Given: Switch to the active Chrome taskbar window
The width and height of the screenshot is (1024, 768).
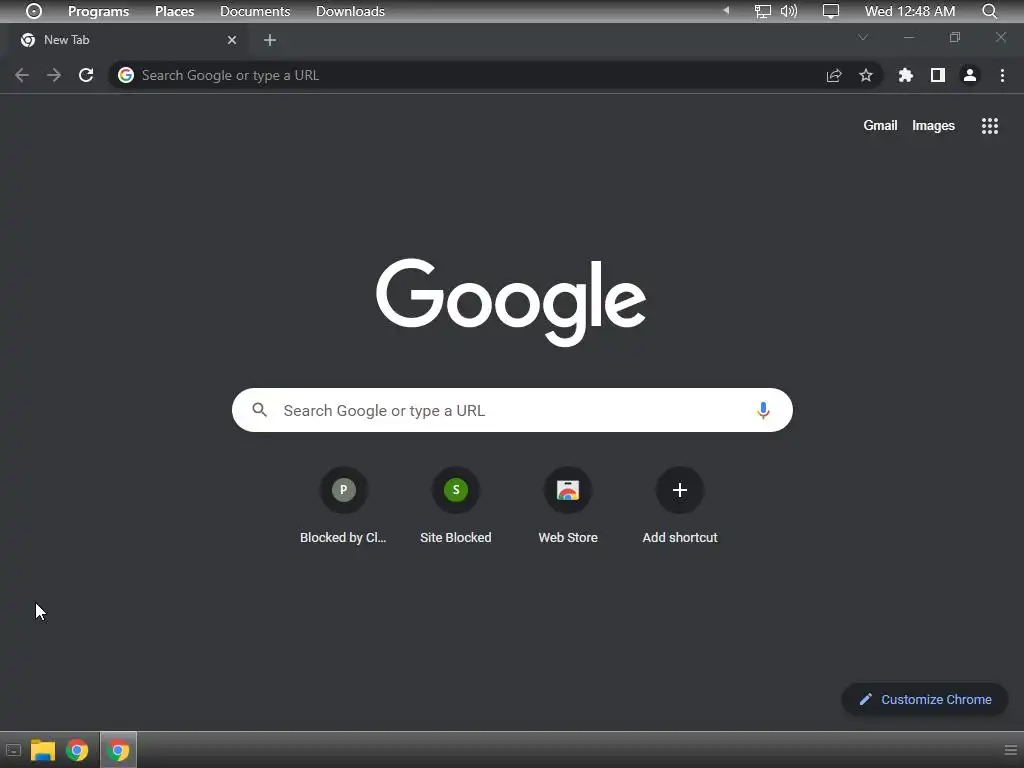Looking at the screenshot, I should pos(118,750).
